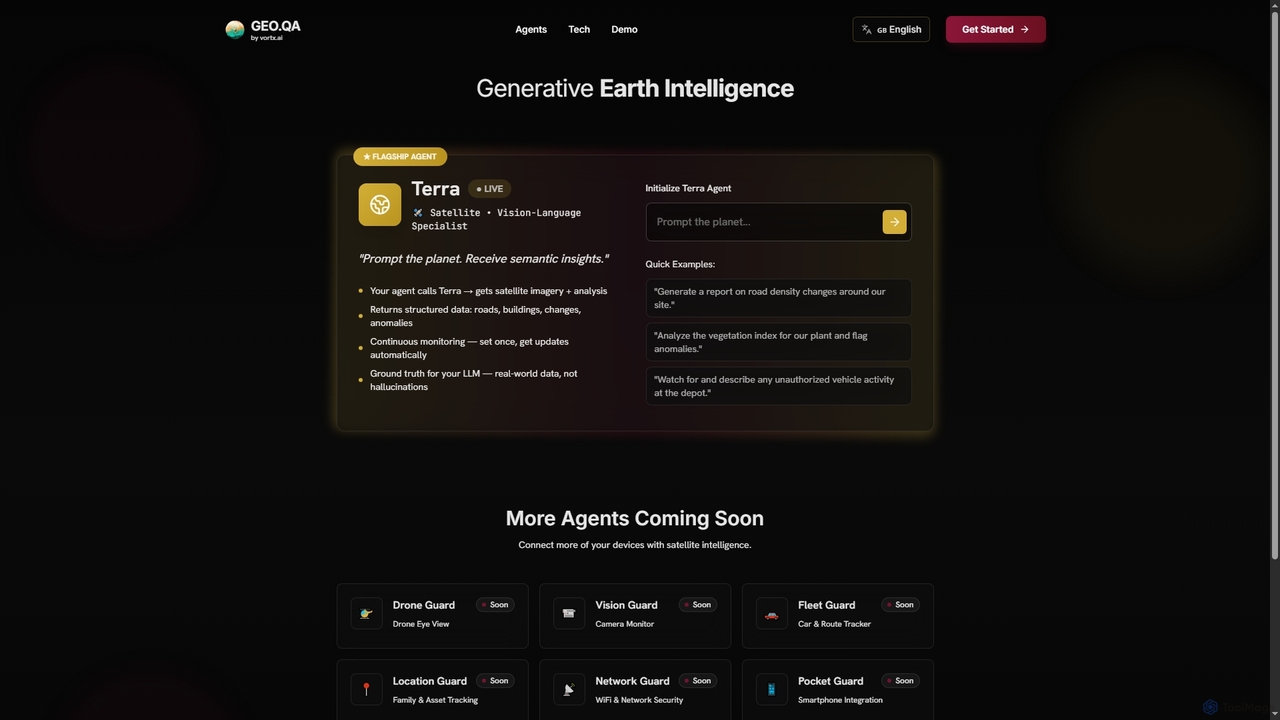Click the 'Ground truth for your LLM' bullet
Viewport: 1280px width, 720px height.
click(473, 380)
